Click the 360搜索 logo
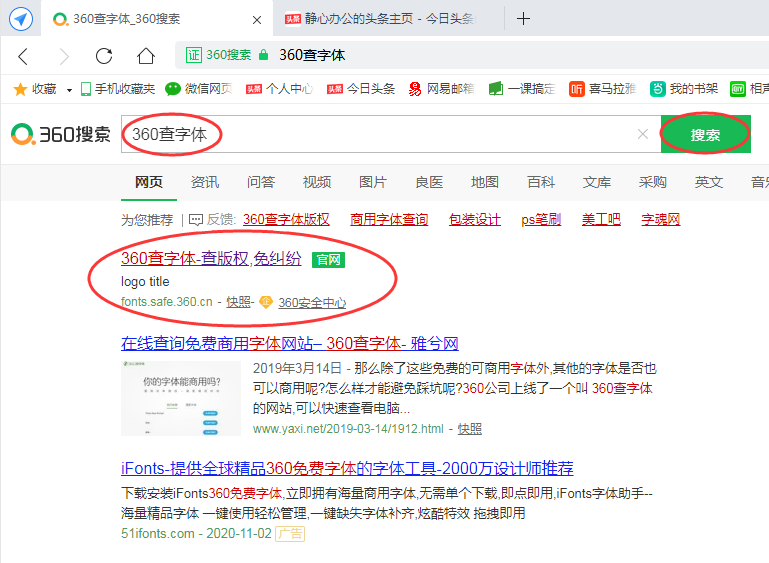Image resolution: width=769 pixels, height=563 pixels. 61,134
